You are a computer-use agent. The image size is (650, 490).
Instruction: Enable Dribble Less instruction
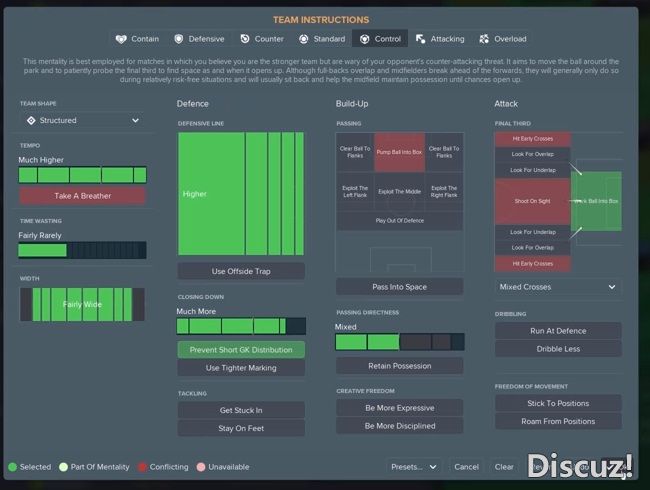(x=558, y=349)
